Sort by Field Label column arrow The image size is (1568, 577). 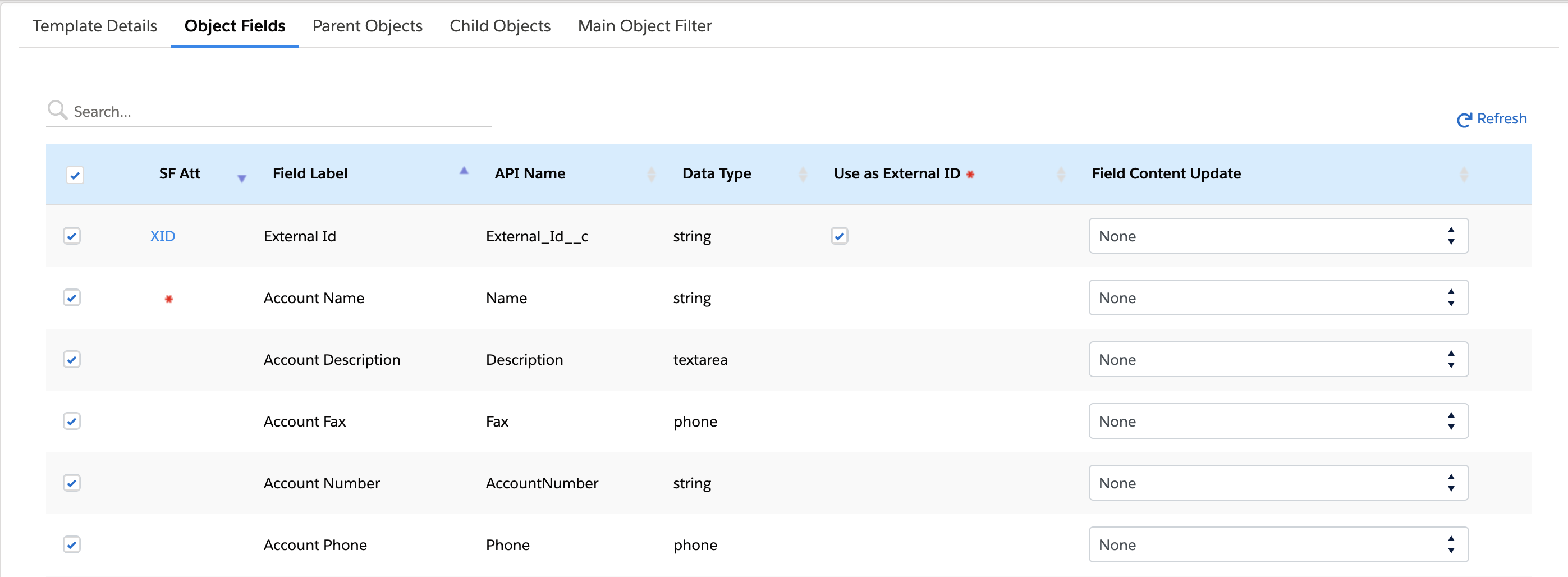464,172
